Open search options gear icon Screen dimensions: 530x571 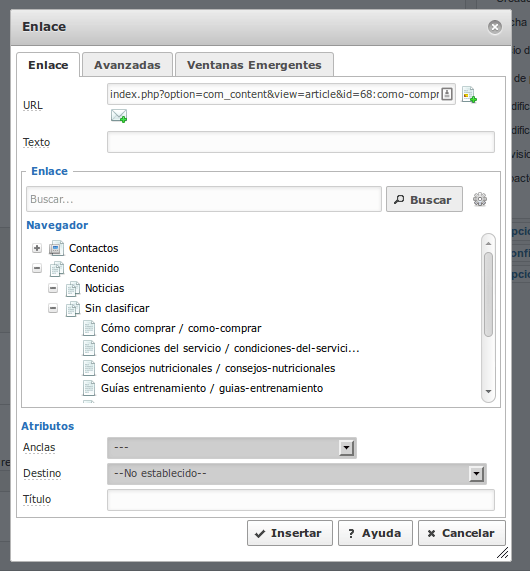coord(480,199)
